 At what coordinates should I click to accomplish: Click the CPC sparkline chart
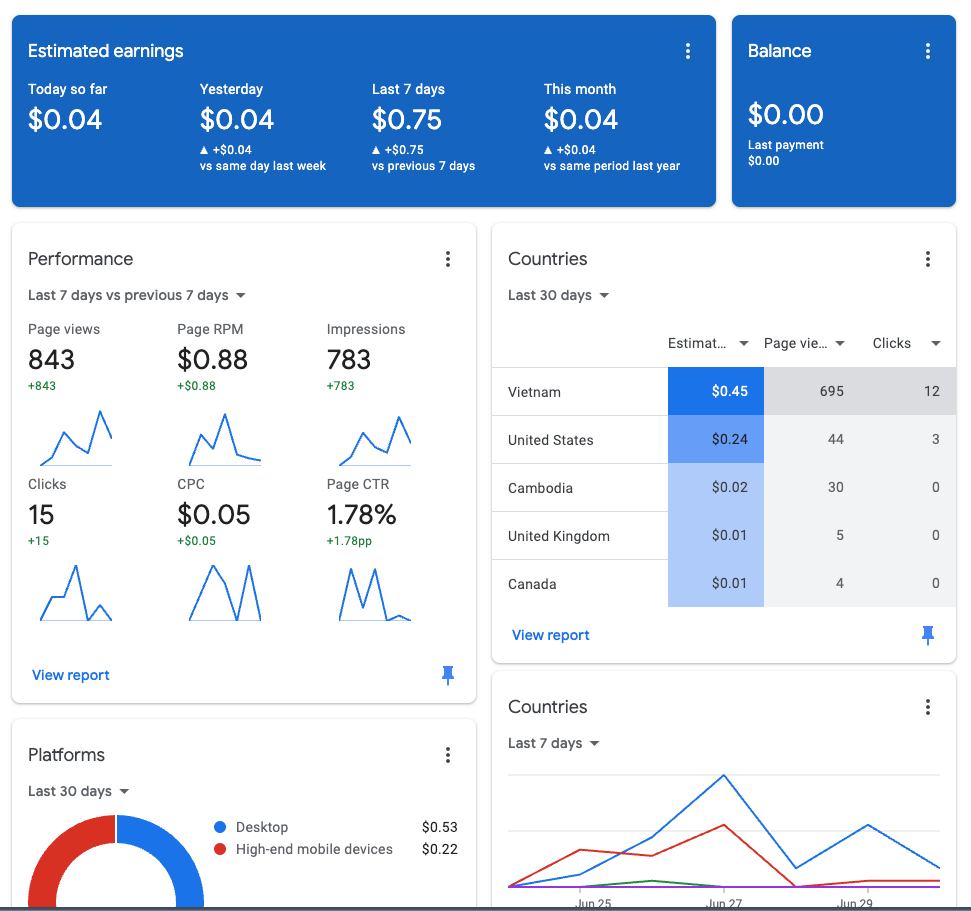[225, 592]
